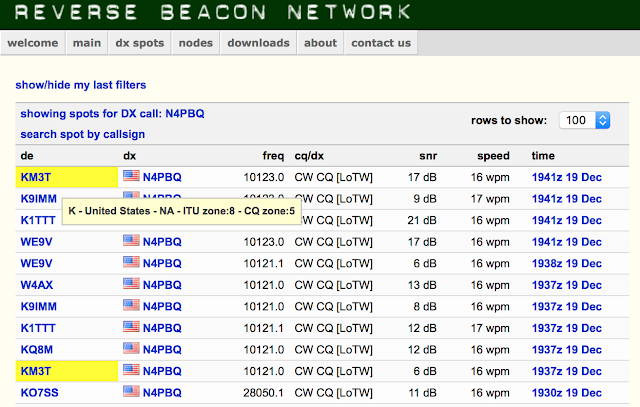Click the flag icon in the KO7SS row
The height and width of the screenshot is (407, 640).
click(131, 391)
